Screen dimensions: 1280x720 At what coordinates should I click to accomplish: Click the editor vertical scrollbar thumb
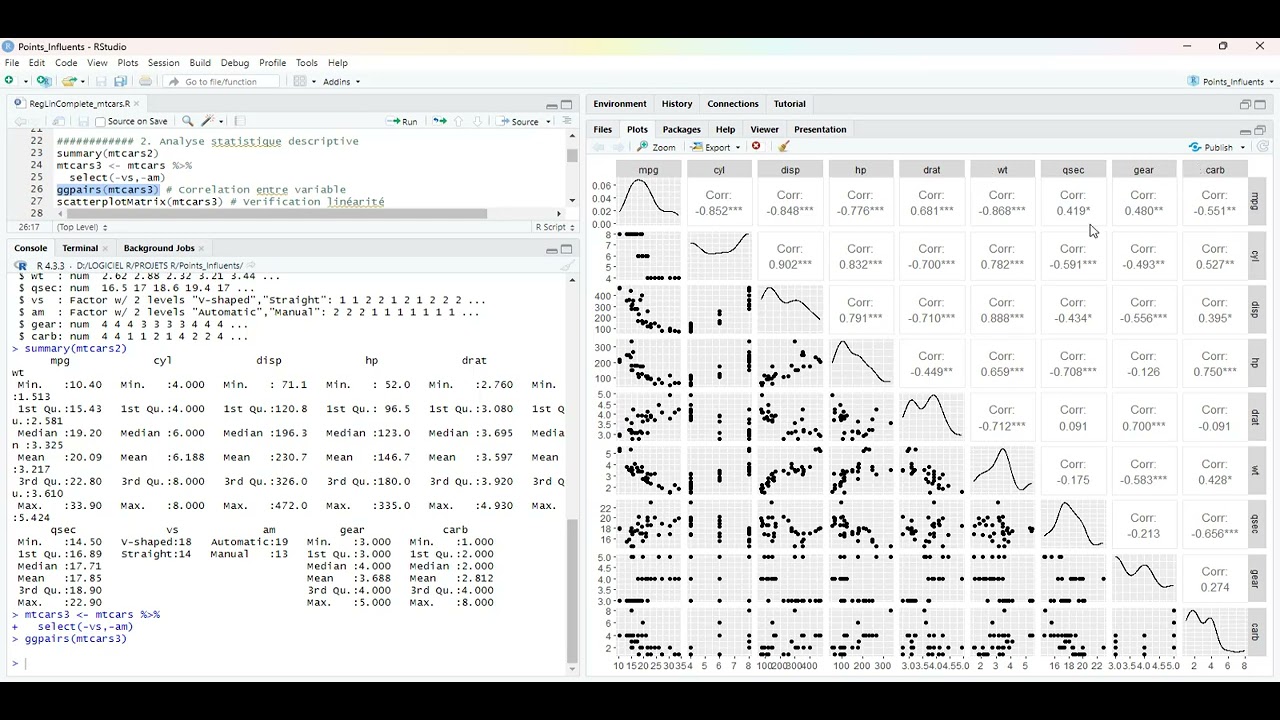coord(572,155)
